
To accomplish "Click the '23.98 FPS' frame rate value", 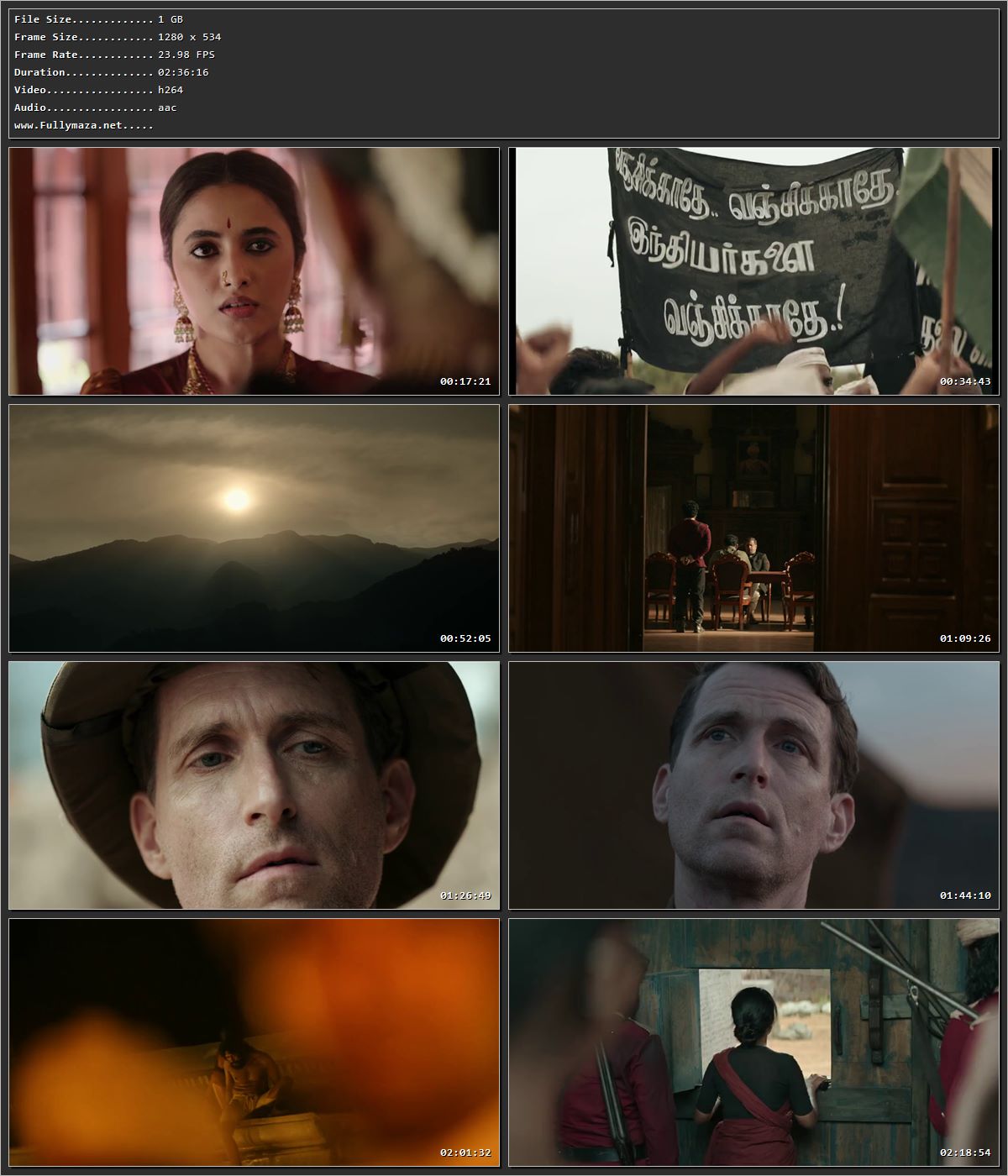I will [x=186, y=55].
